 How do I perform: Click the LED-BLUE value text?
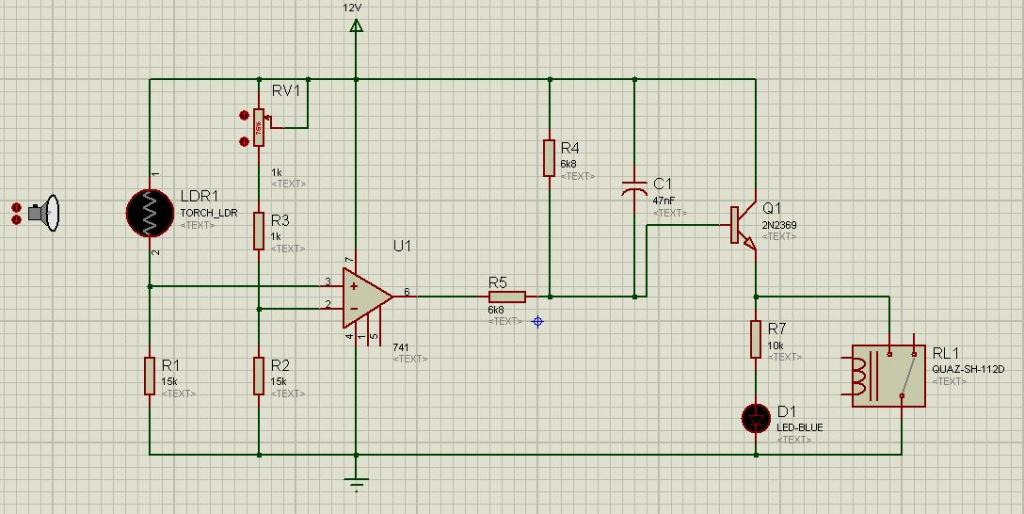(x=800, y=428)
